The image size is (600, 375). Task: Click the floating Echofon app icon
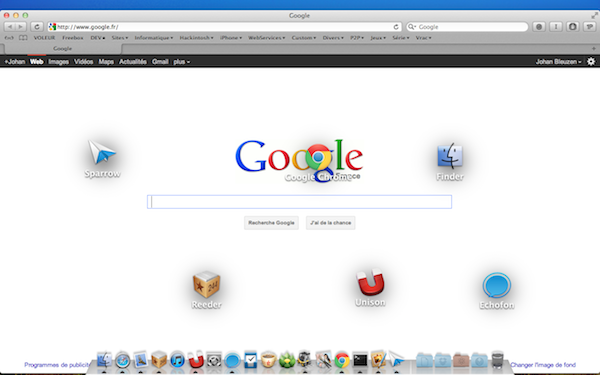497,285
